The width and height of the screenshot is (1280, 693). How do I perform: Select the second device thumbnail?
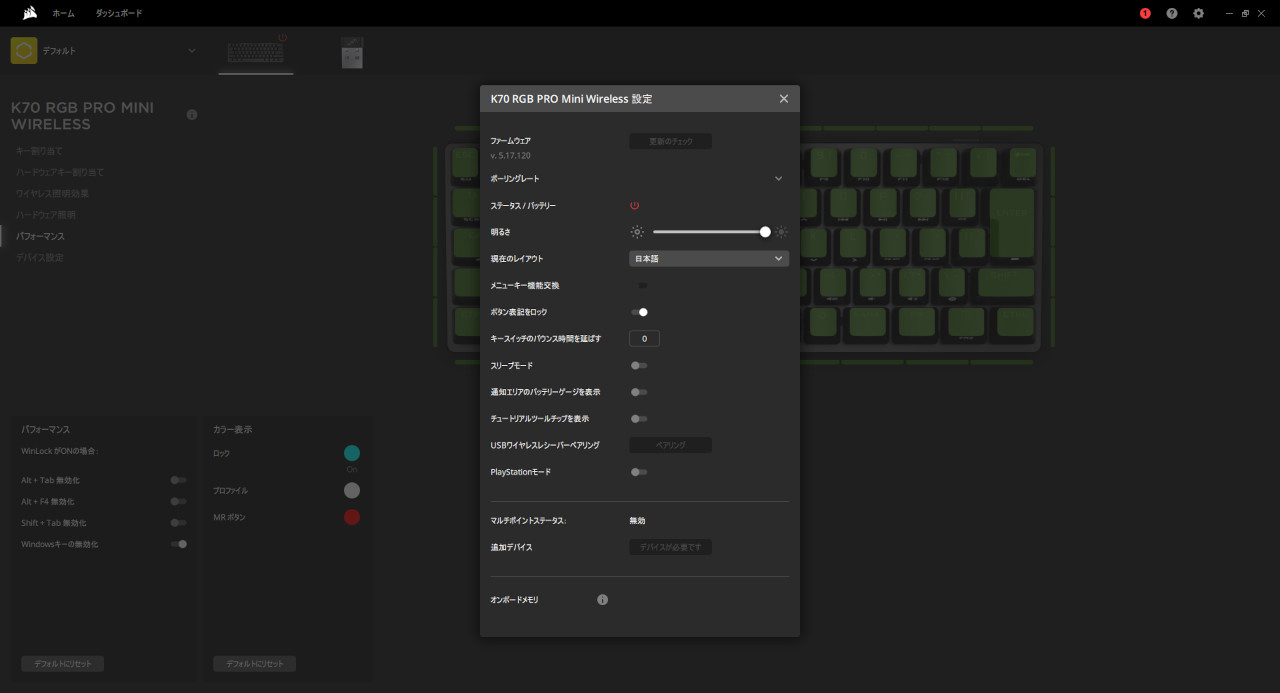(352, 53)
